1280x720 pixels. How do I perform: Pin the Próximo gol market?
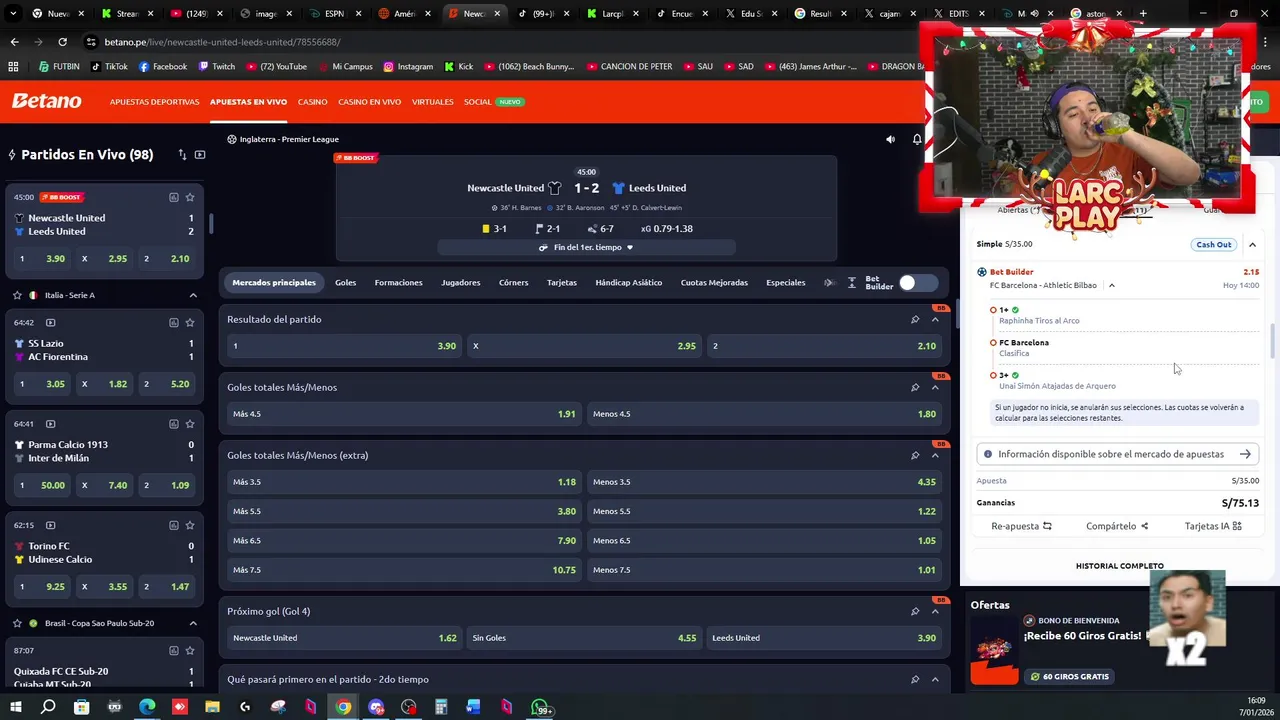coord(914,611)
